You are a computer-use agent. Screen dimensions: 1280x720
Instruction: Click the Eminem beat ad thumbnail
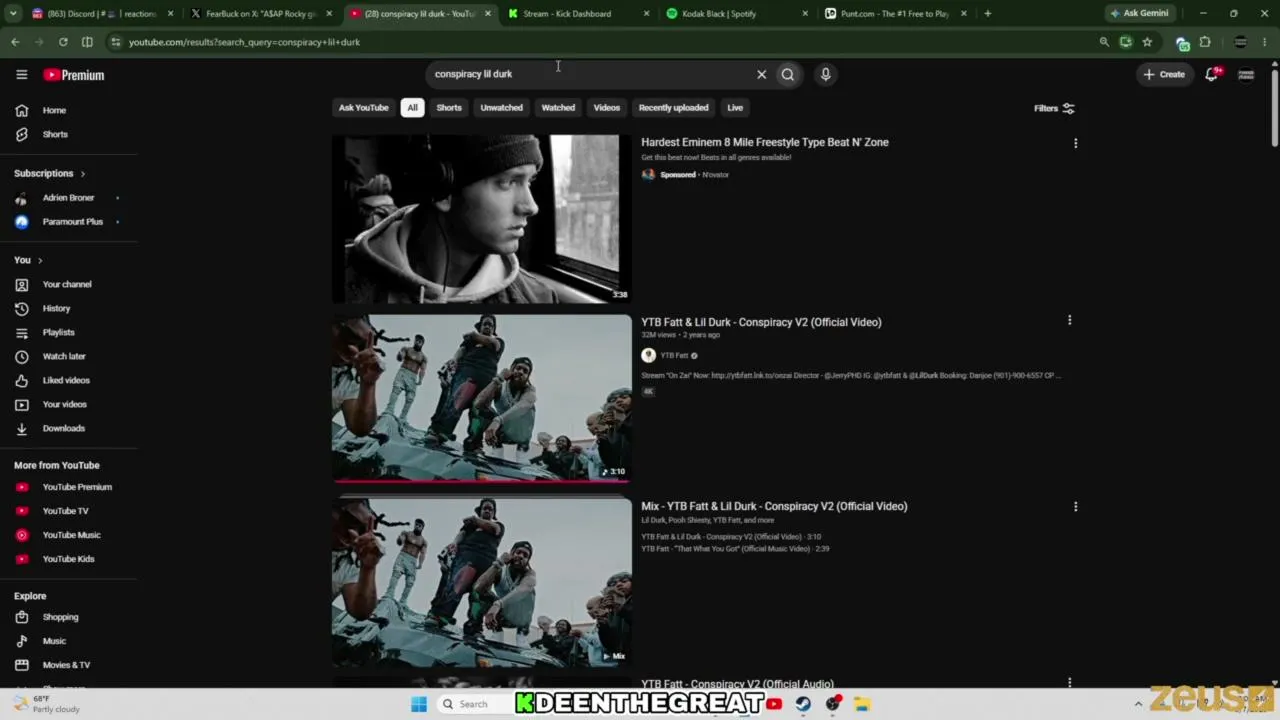pyautogui.click(x=482, y=219)
